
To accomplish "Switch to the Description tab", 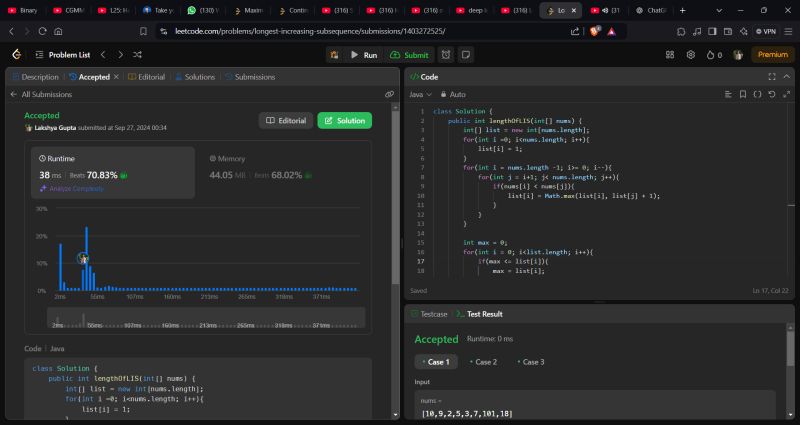I will click(x=35, y=77).
